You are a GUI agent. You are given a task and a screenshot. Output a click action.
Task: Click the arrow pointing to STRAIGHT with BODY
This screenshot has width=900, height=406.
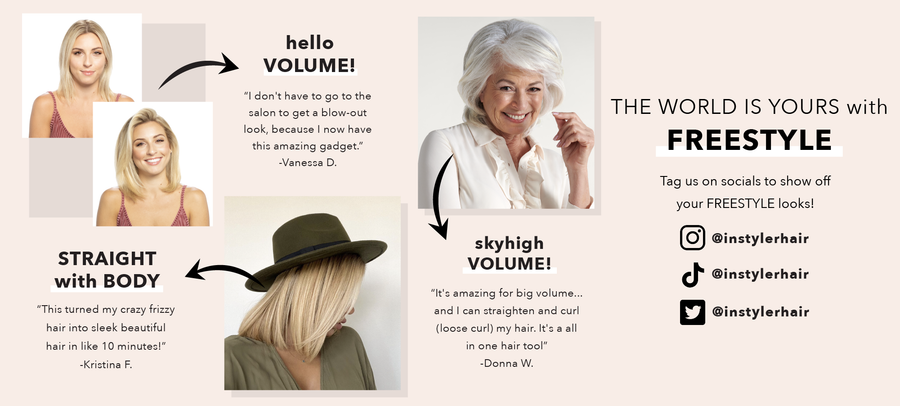point(225,273)
